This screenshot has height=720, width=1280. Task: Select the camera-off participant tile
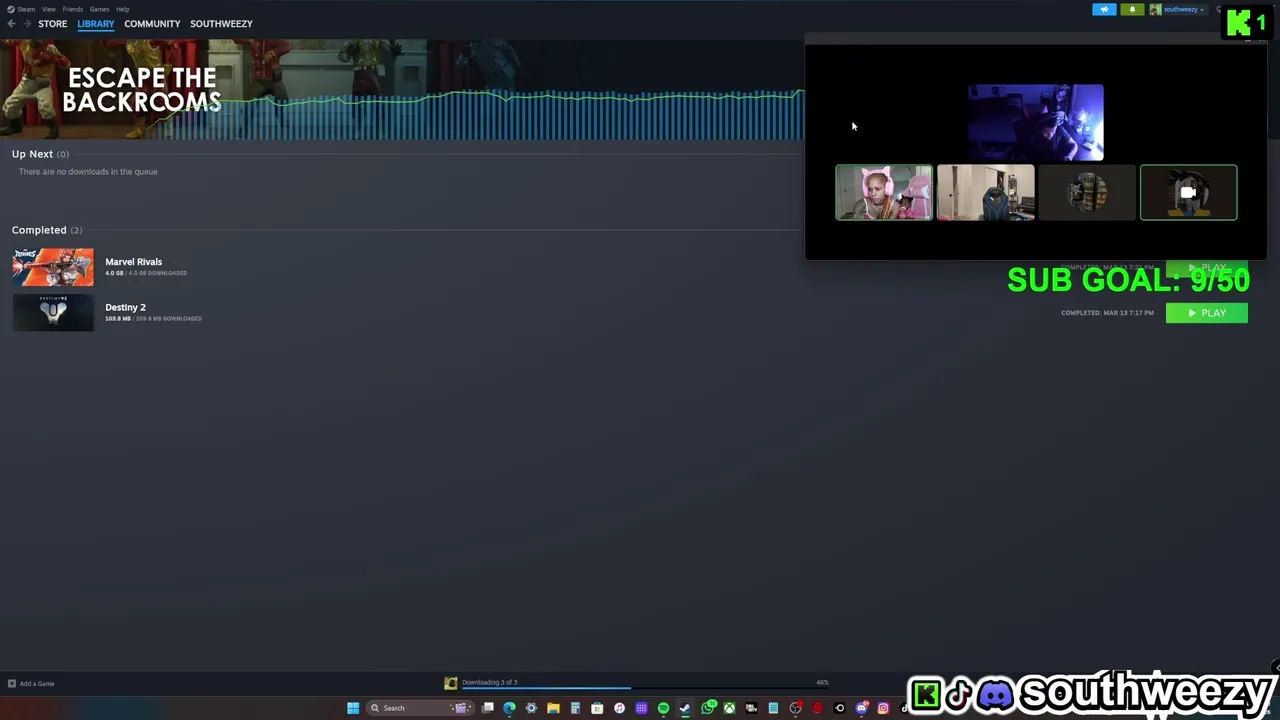click(1188, 192)
